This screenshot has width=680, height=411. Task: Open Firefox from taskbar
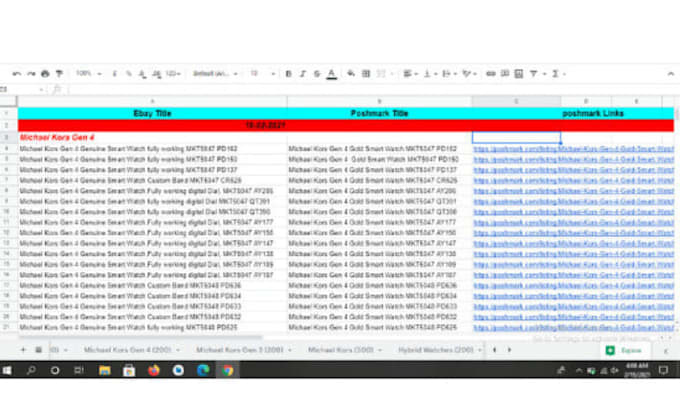[x=154, y=371]
